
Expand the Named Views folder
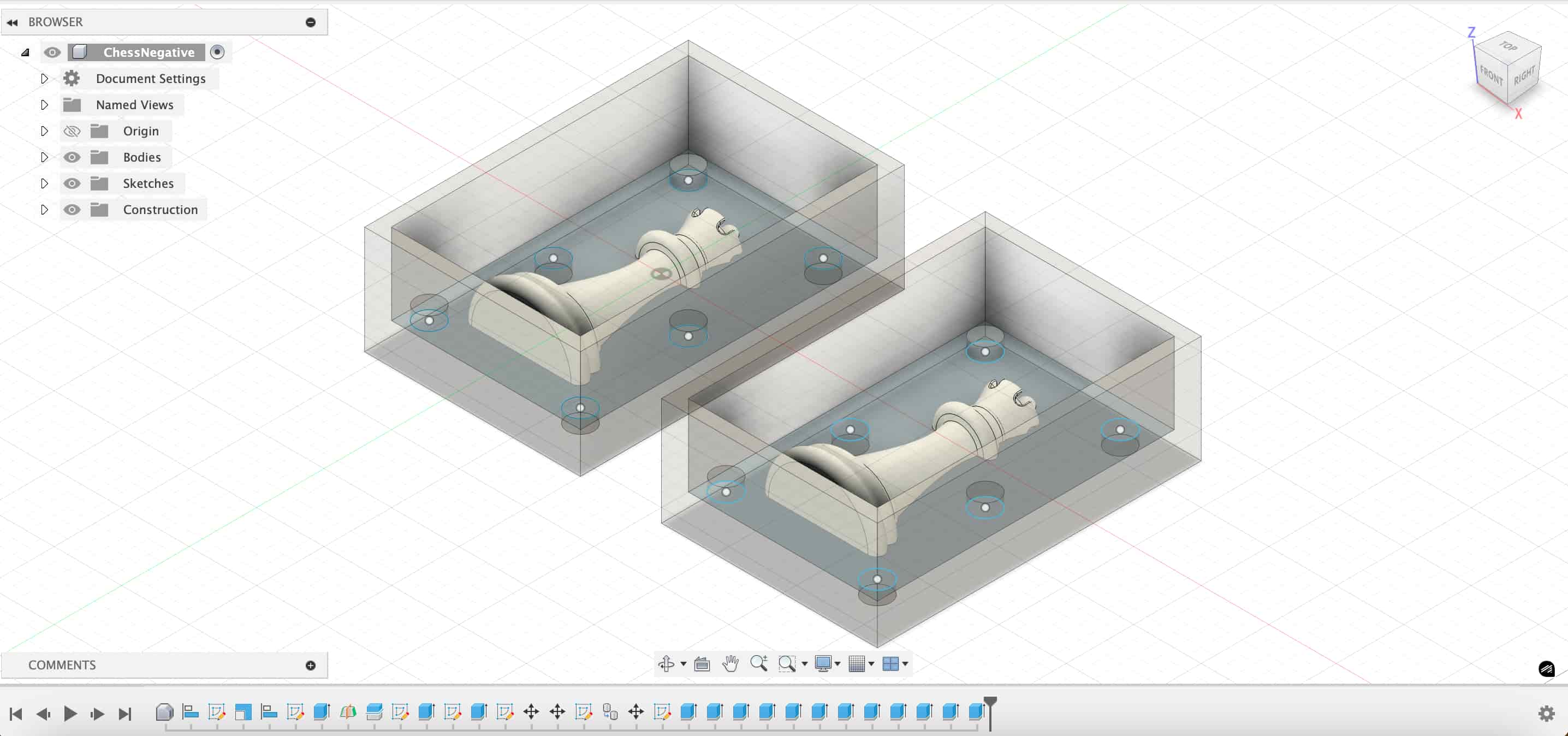44,105
